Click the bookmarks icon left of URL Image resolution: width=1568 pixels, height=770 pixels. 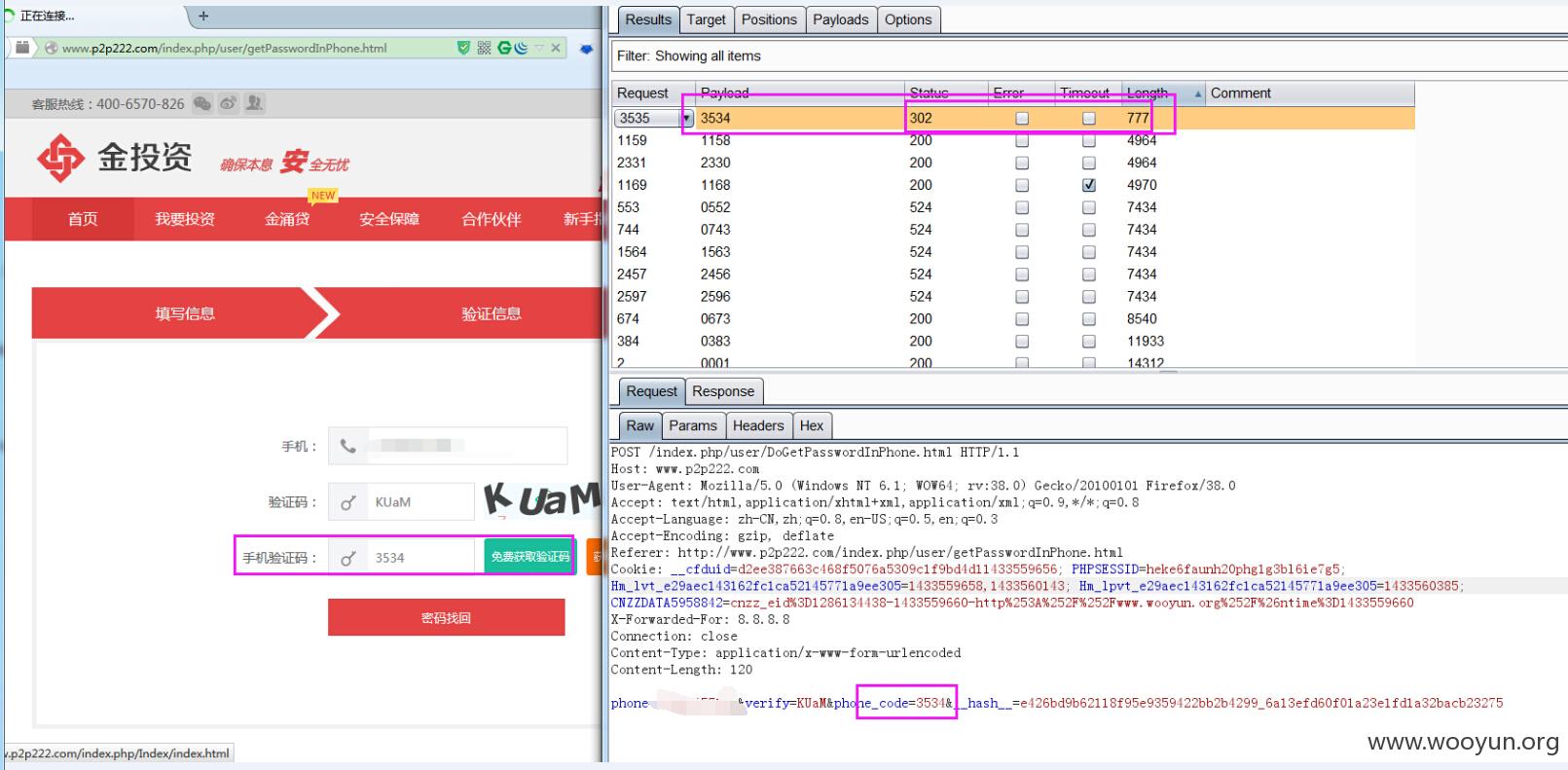point(22,47)
